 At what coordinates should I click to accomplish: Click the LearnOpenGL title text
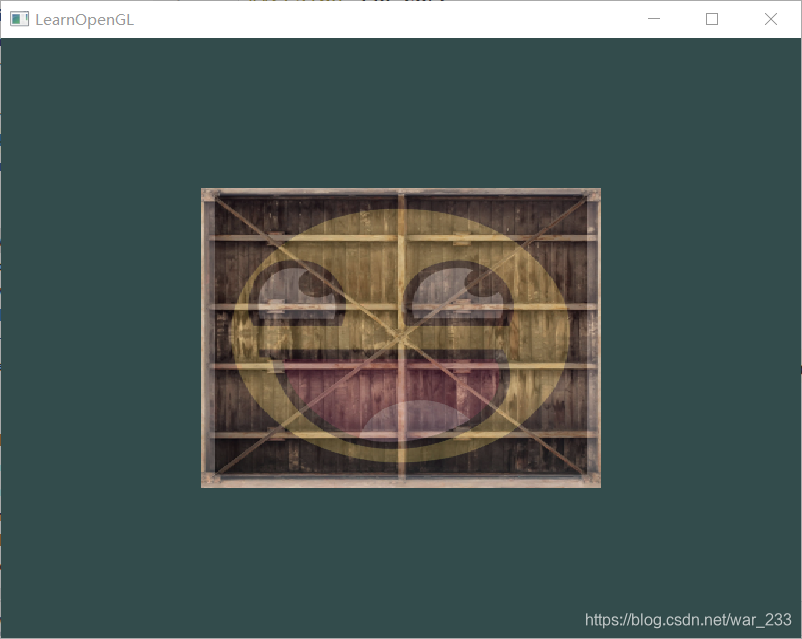pos(84,20)
